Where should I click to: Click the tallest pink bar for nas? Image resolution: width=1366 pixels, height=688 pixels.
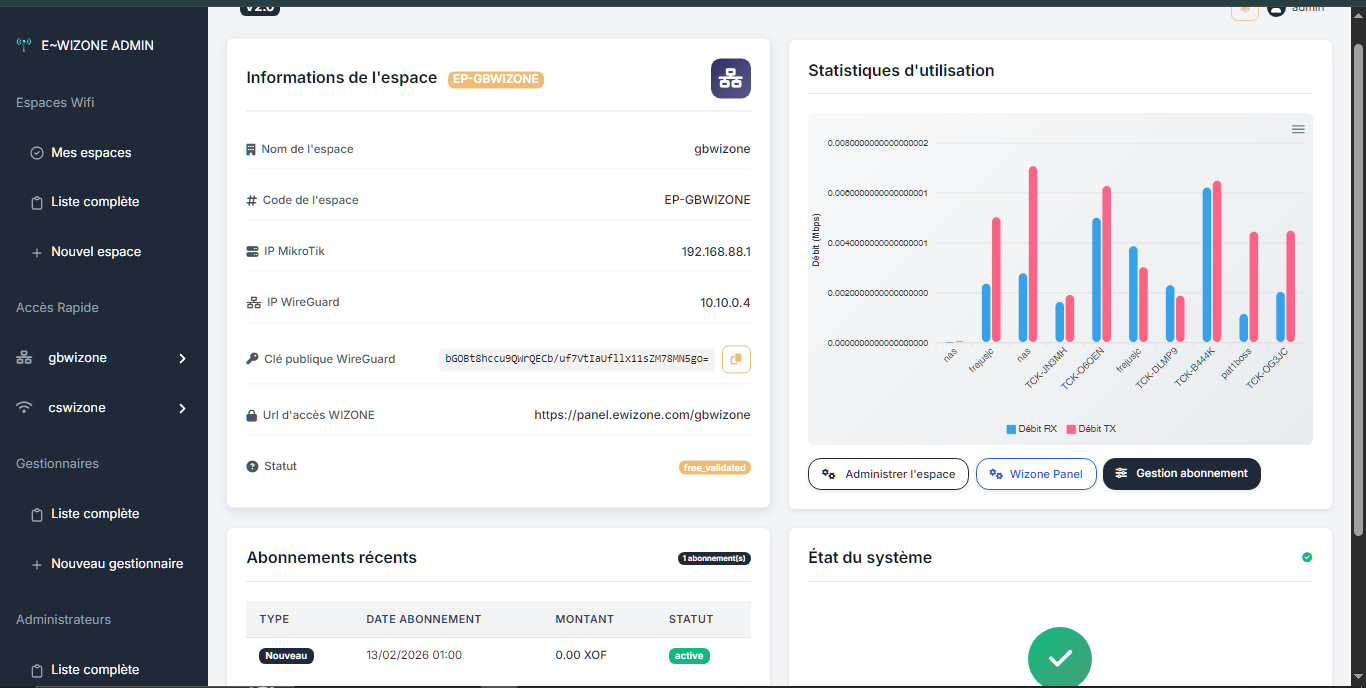pos(1033,254)
